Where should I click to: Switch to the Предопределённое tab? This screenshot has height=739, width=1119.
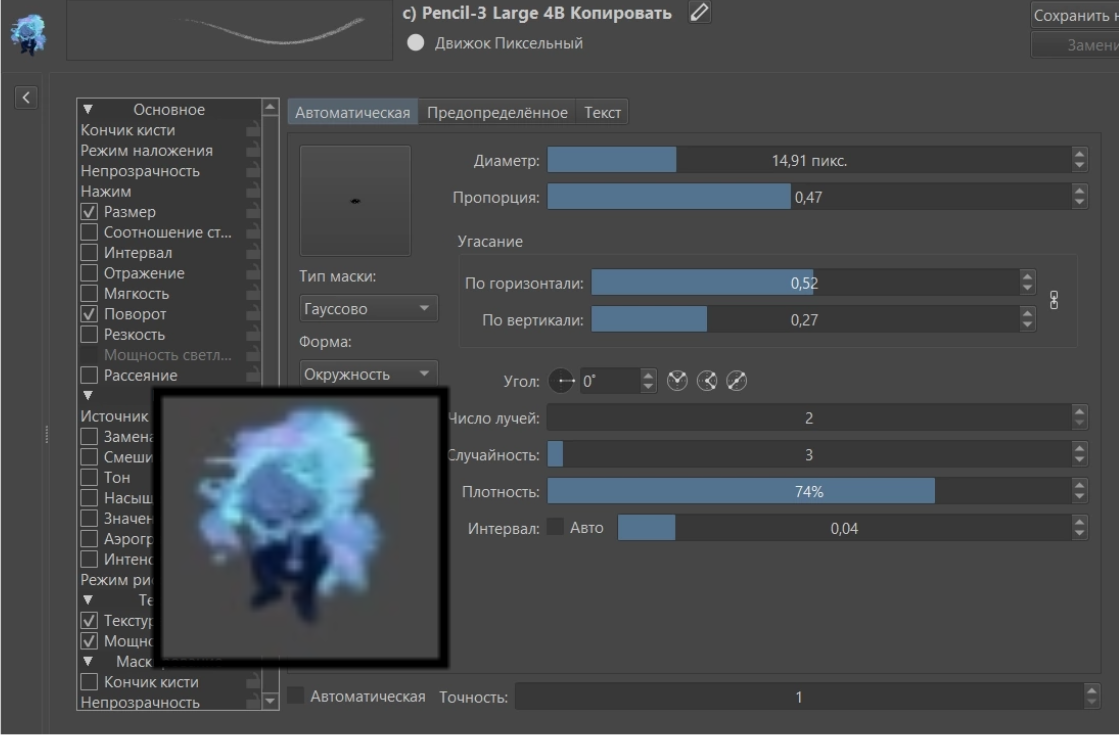[497, 113]
